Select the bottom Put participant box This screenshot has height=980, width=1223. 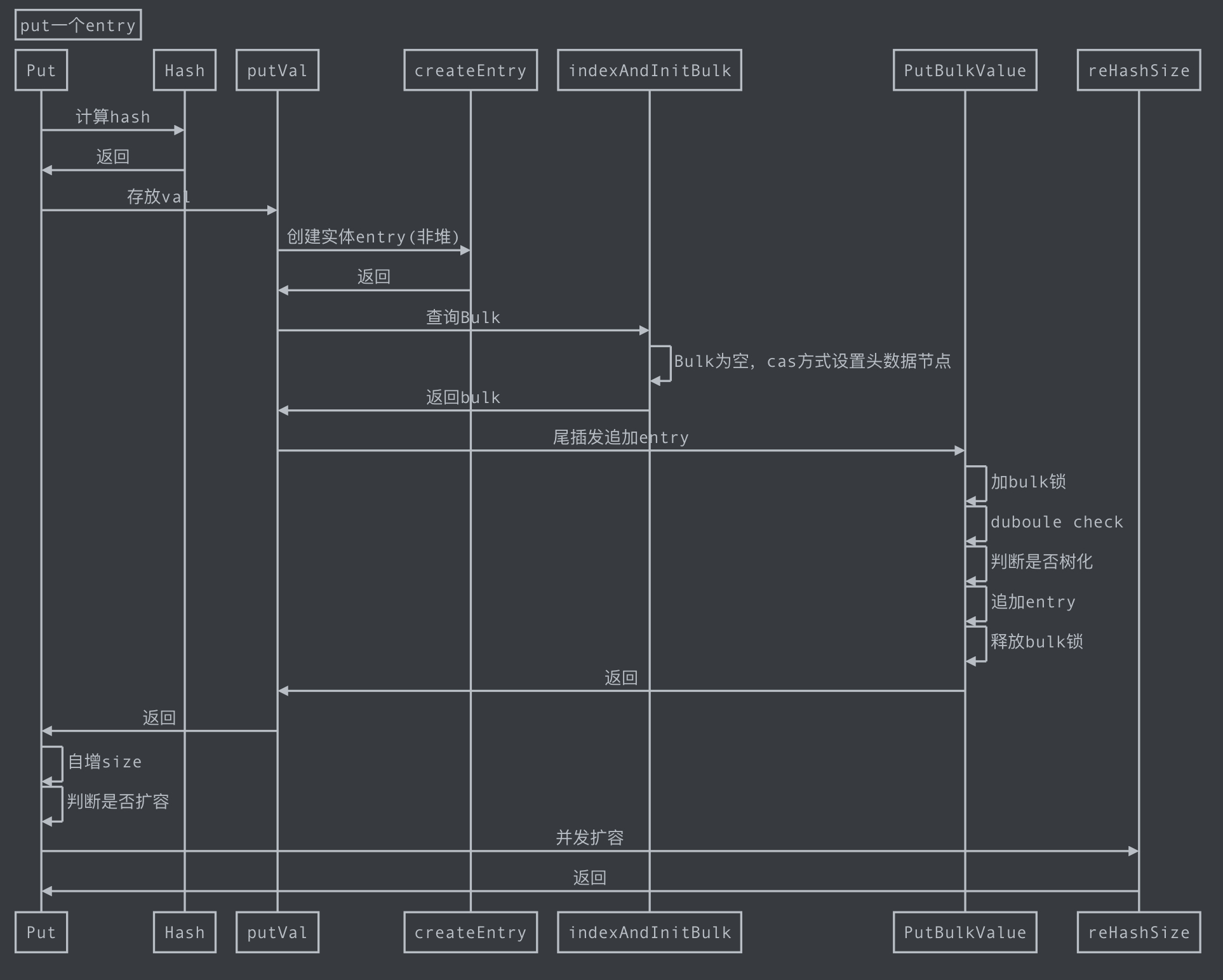[x=41, y=932]
